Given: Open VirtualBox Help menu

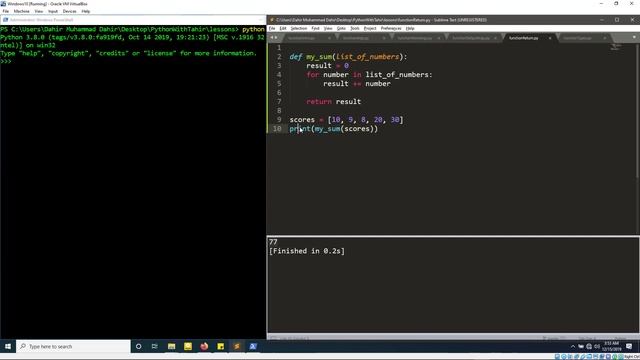Looking at the screenshot, I should (85, 11).
